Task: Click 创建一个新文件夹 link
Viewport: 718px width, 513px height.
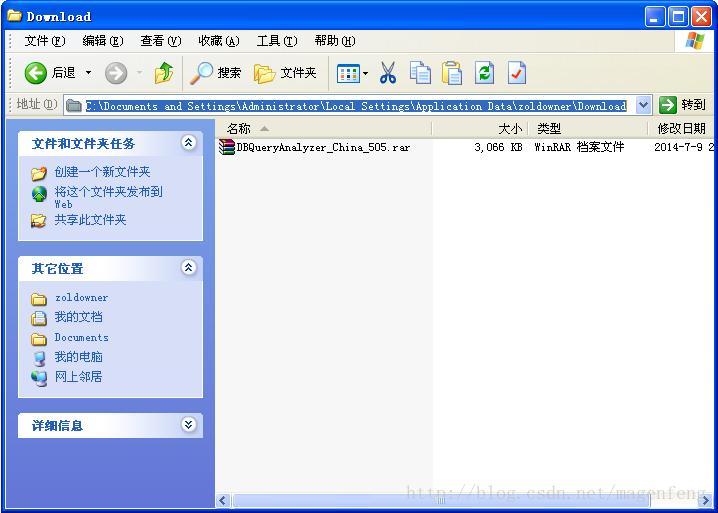Action: pyautogui.click(x=102, y=172)
